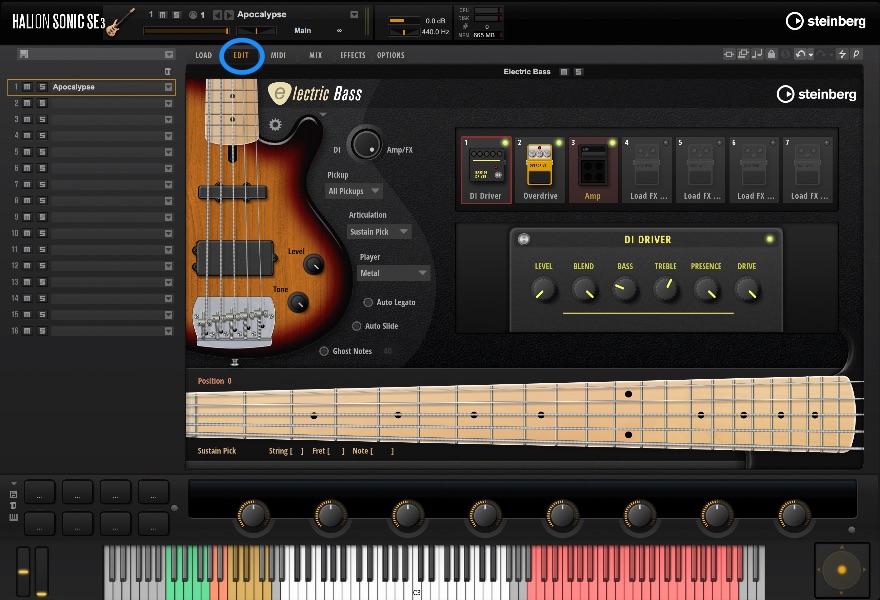Click the Electric Bass gear settings icon
The width and height of the screenshot is (880, 600).
(275, 125)
